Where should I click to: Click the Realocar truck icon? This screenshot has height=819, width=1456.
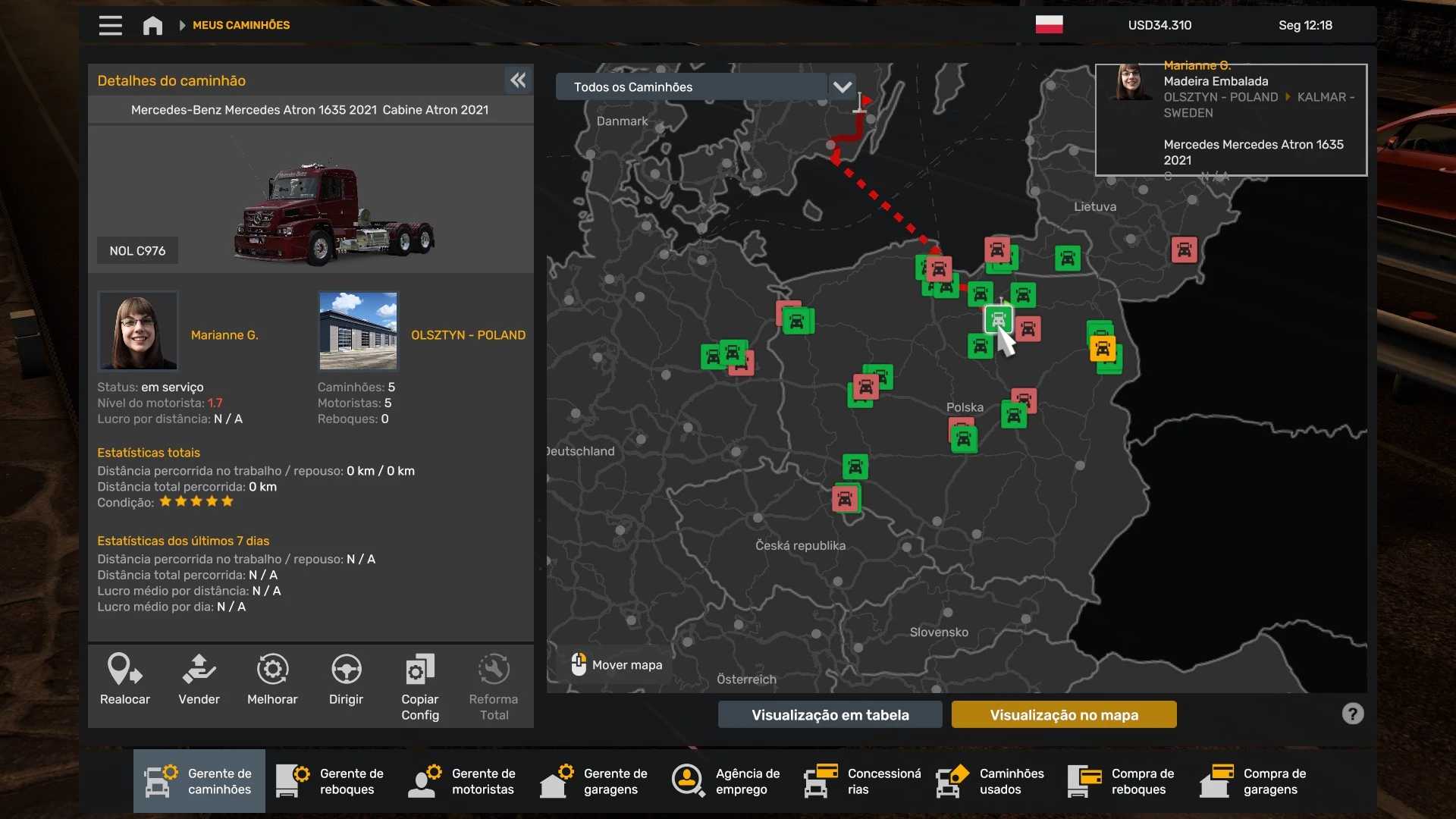[124, 670]
